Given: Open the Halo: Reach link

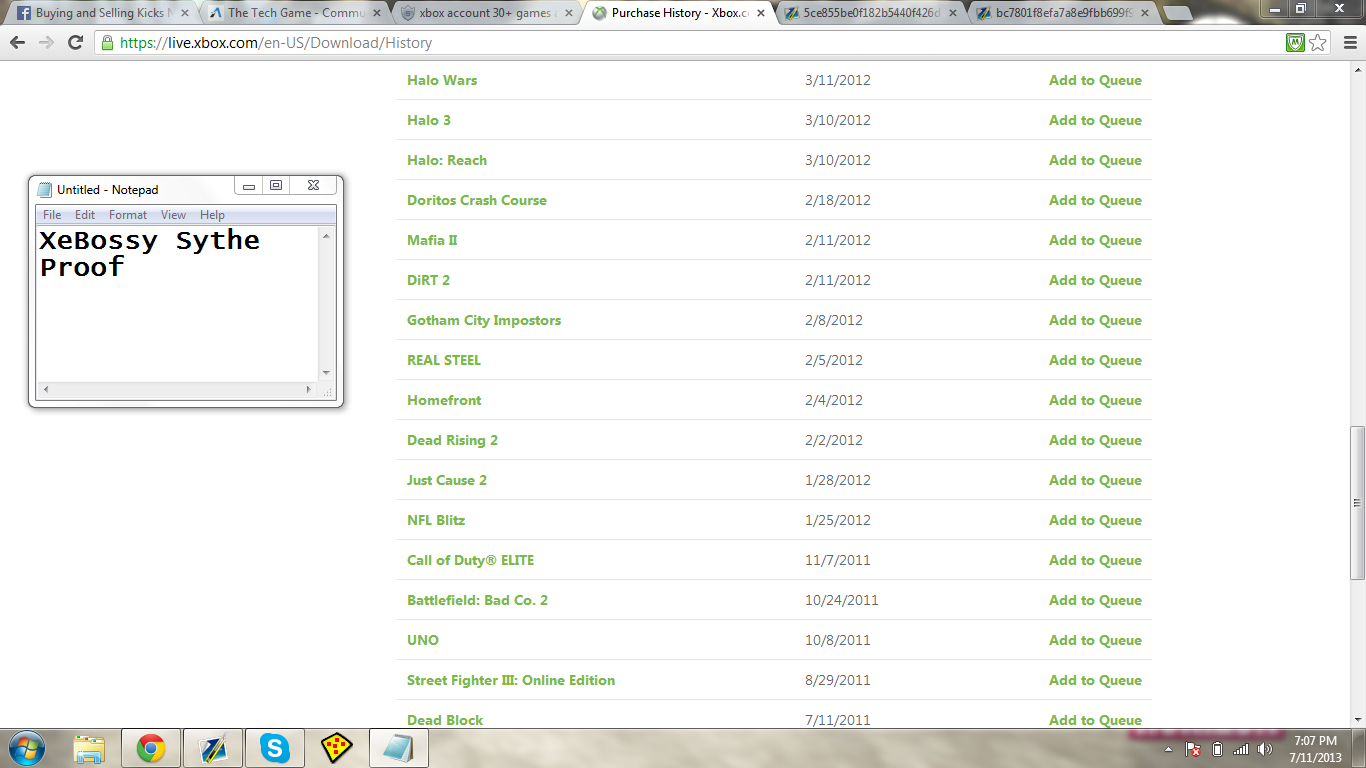Looking at the screenshot, I should pyautogui.click(x=447, y=160).
